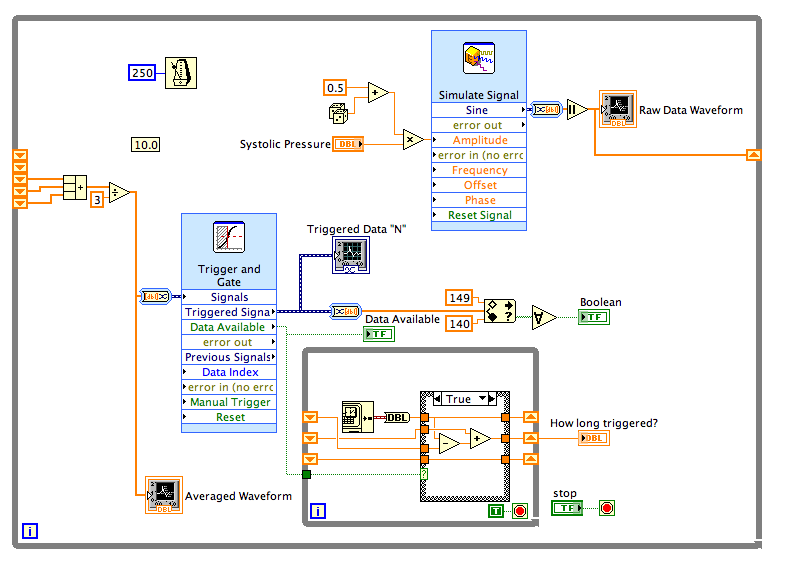Click the Reset input of Trigger and Gate
Screen dimensions: 785x563
click(229, 417)
